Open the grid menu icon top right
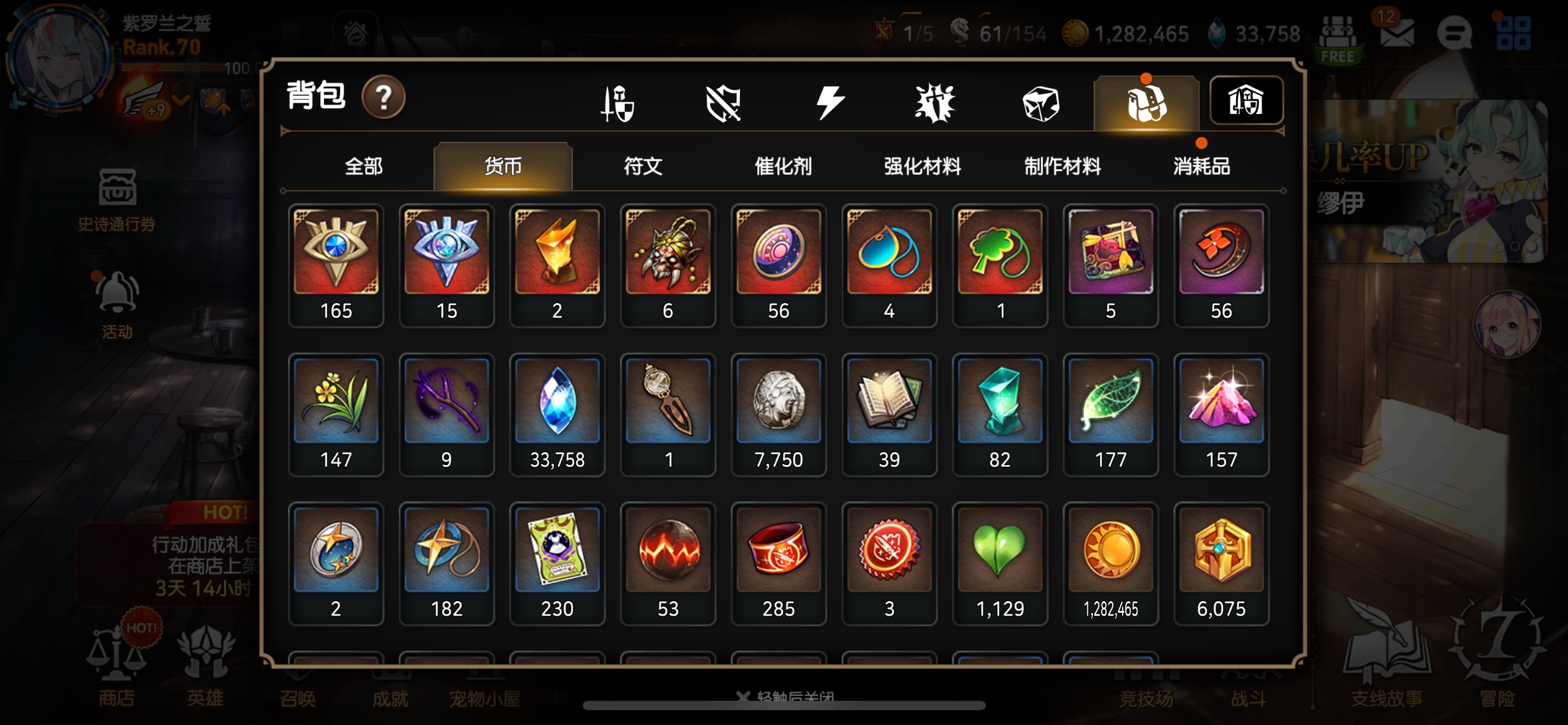The height and width of the screenshot is (725, 1568). coord(1513,33)
